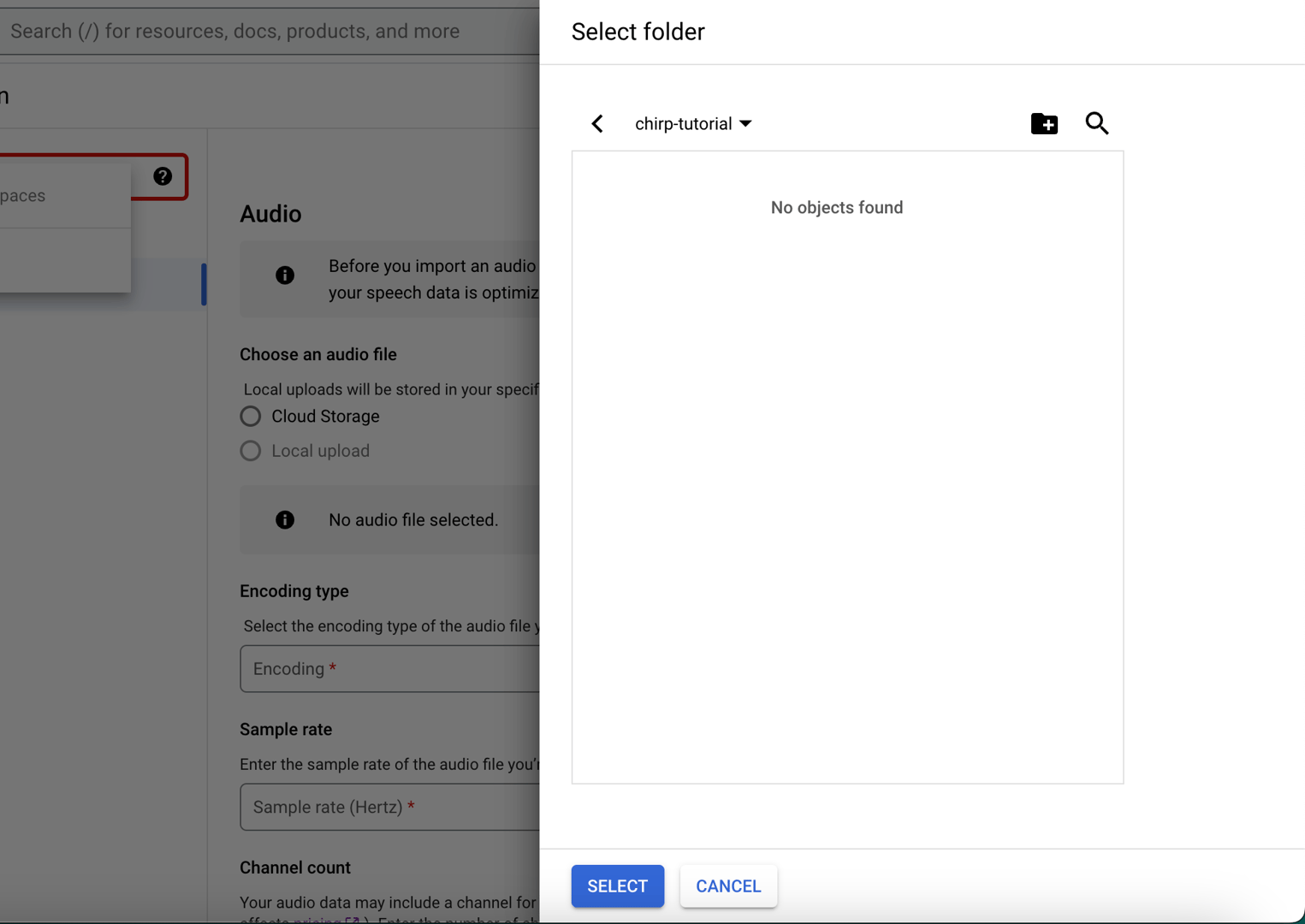Open the Encoding dropdown field
Image resolution: width=1305 pixels, height=924 pixels.
pyautogui.click(x=390, y=669)
